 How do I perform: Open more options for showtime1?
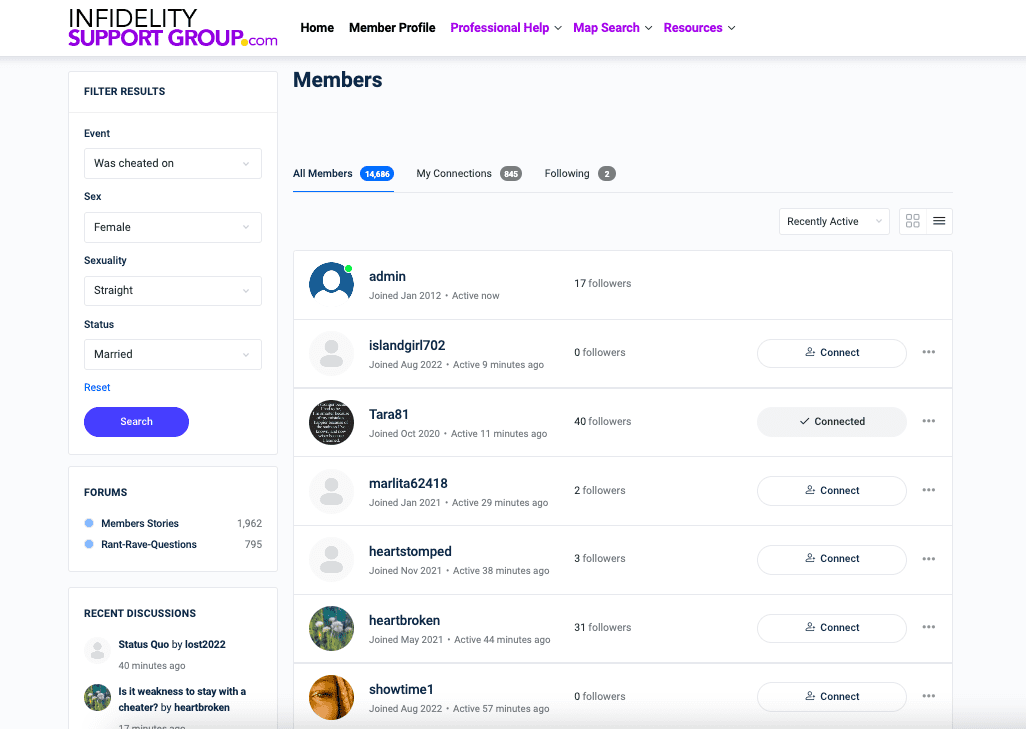click(x=929, y=696)
